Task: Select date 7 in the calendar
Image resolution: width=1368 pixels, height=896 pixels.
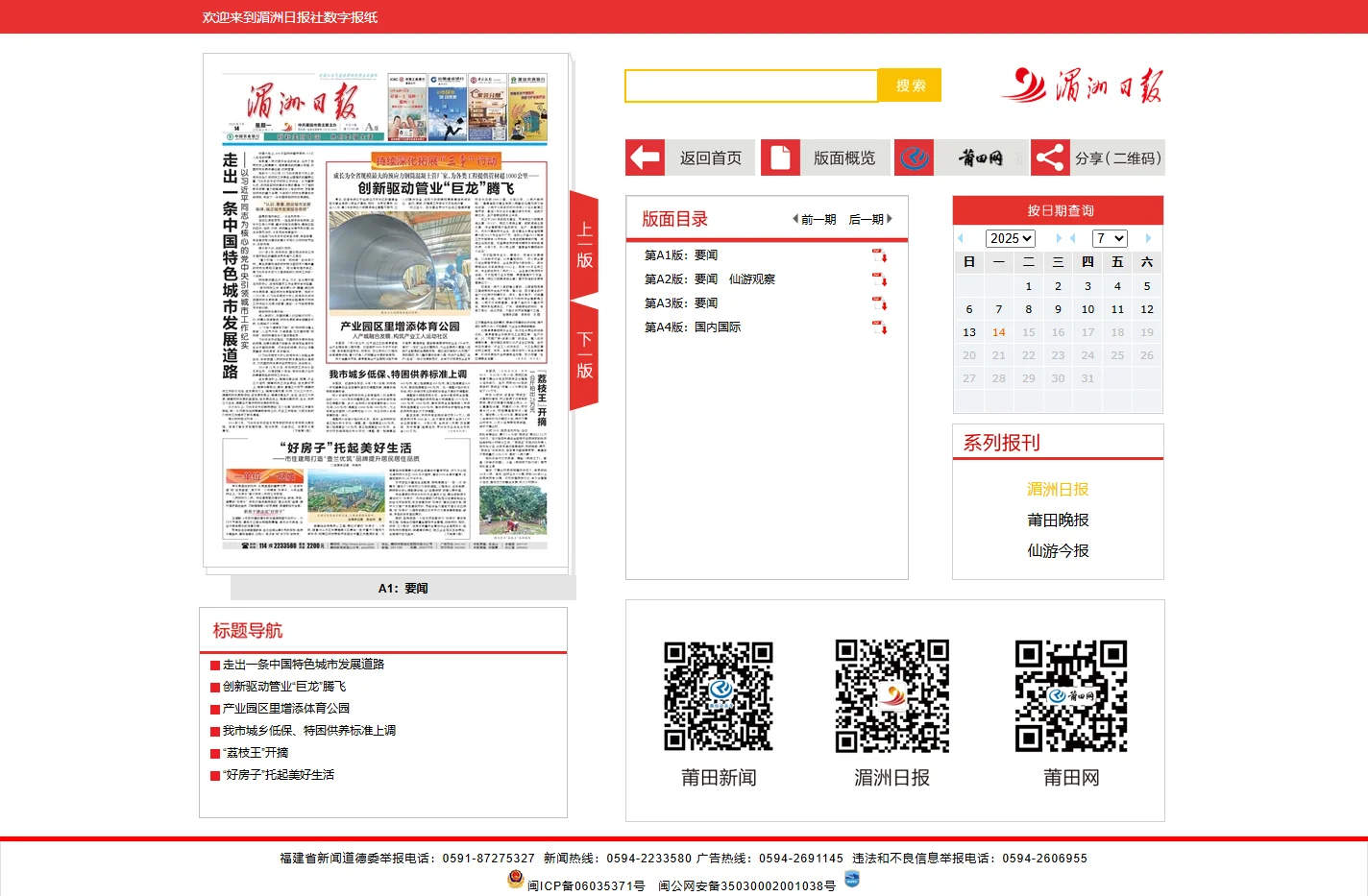Action: point(999,309)
